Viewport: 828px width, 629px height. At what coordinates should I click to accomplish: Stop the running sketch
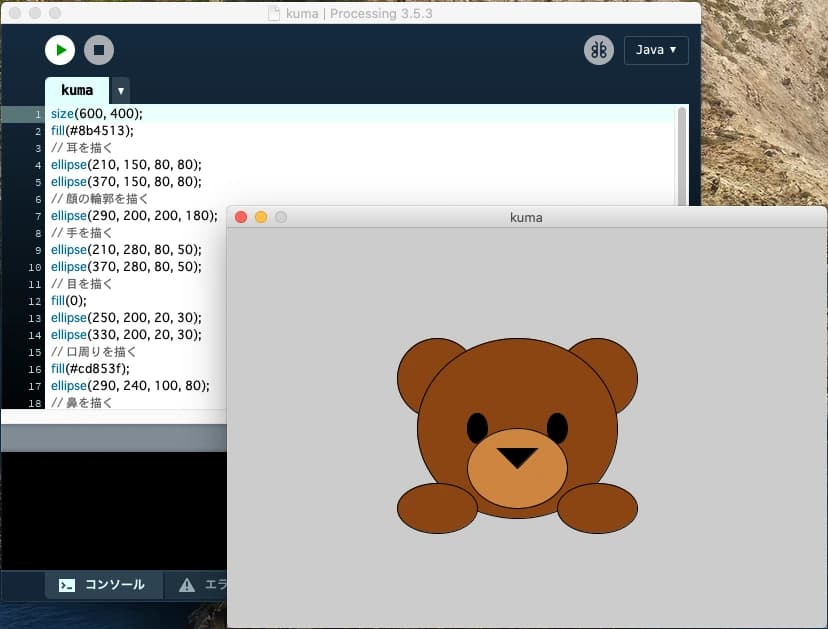click(x=99, y=50)
